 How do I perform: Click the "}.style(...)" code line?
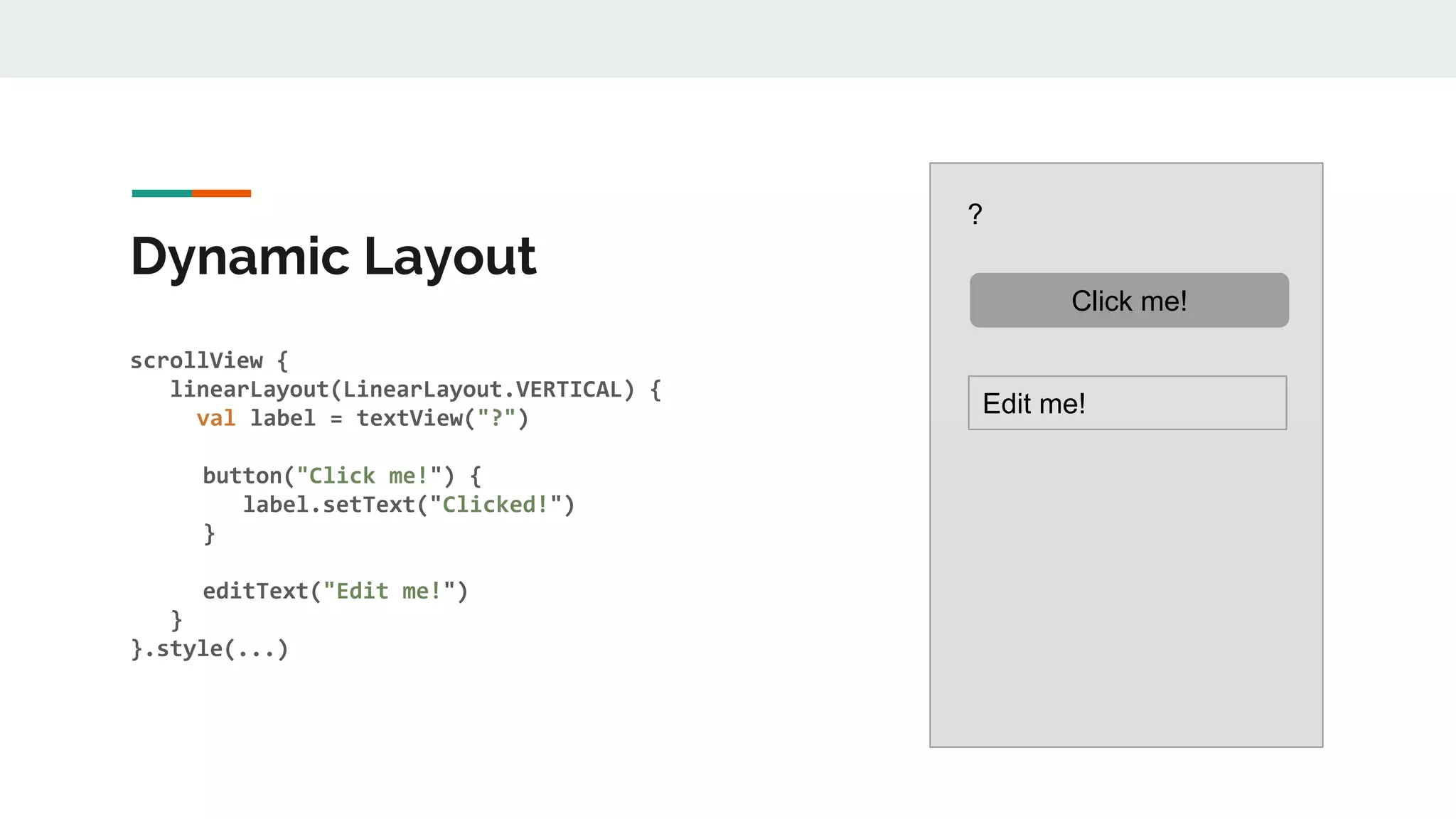210,648
